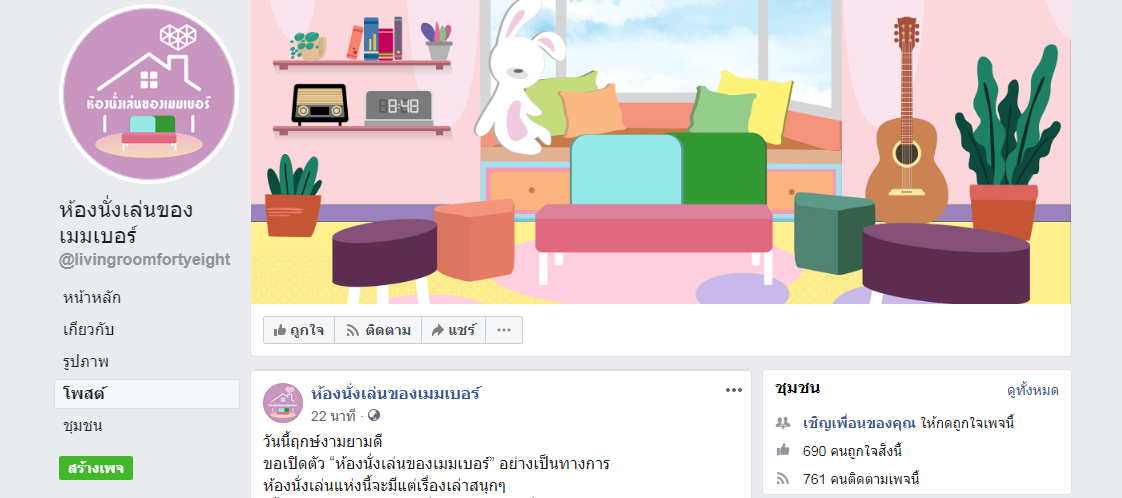Click the แชร์ (Share) button

click(x=453, y=331)
